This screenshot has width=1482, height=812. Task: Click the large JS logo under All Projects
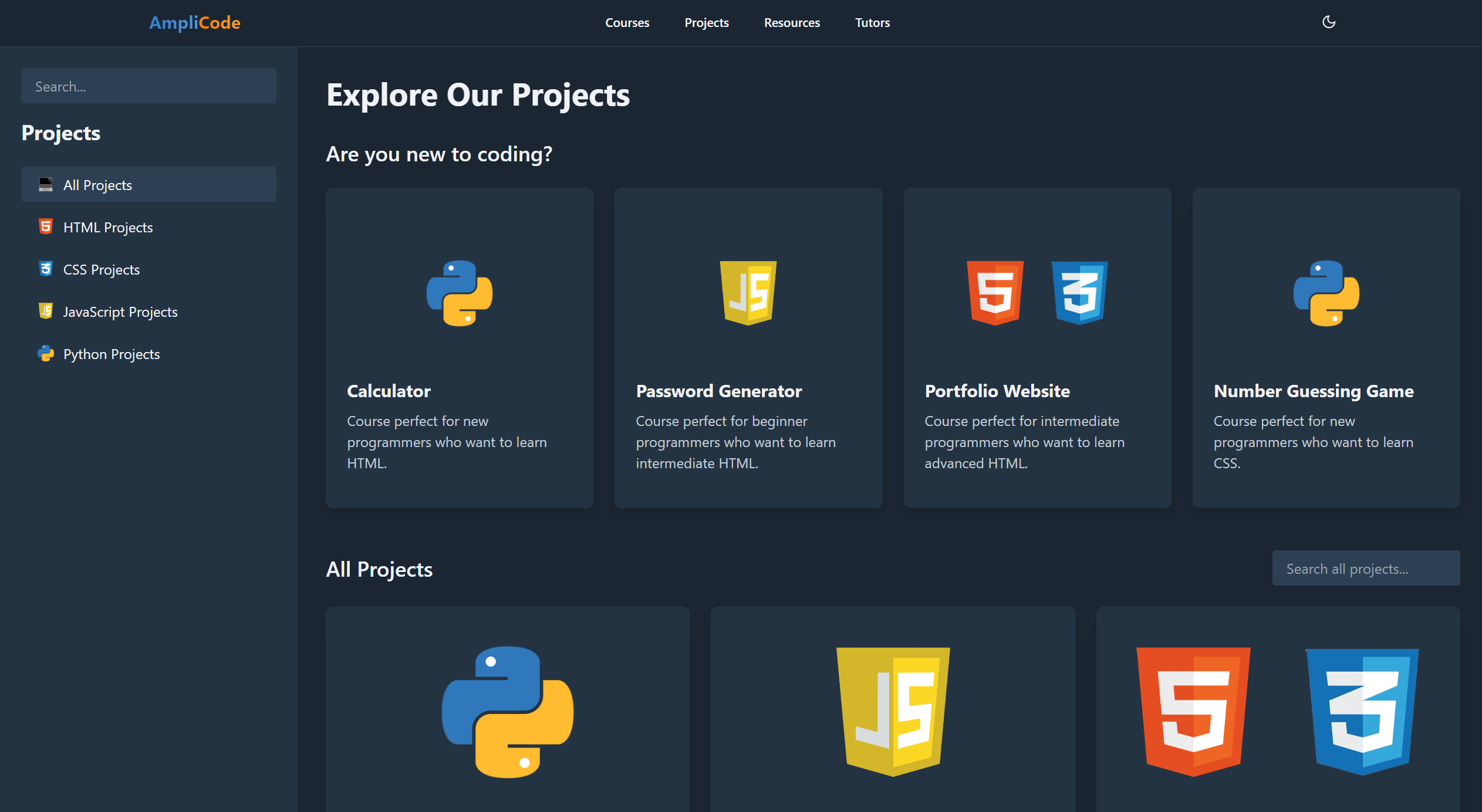point(893,712)
